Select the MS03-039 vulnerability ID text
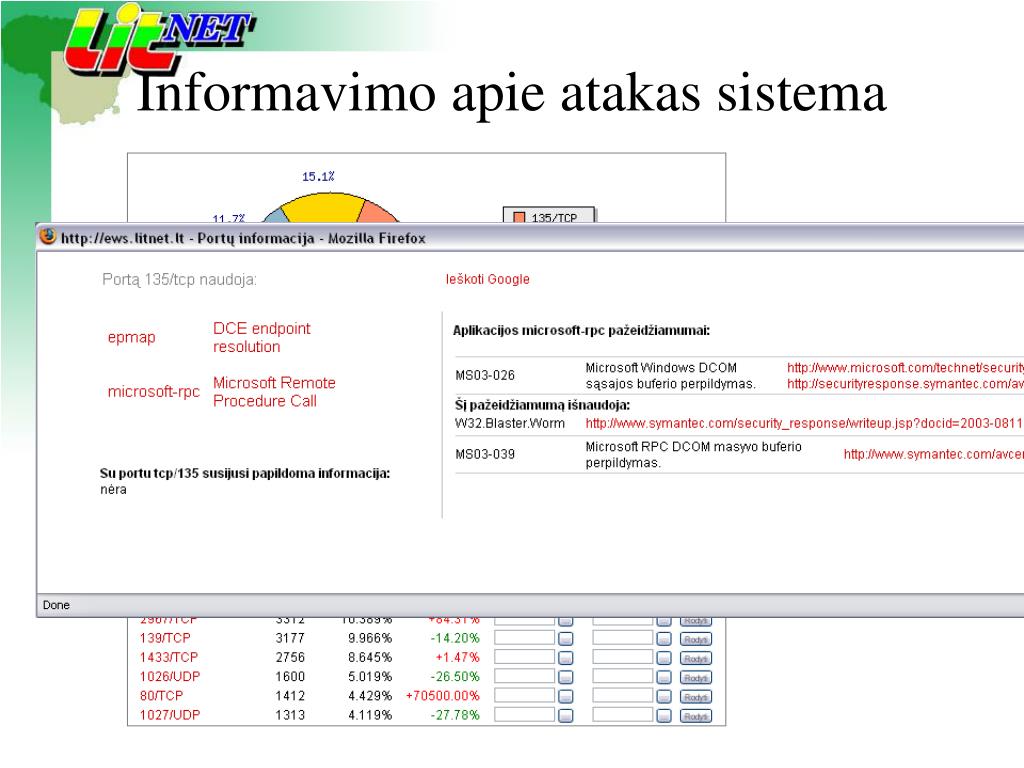The width and height of the screenshot is (1024, 768). click(x=485, y=454)
